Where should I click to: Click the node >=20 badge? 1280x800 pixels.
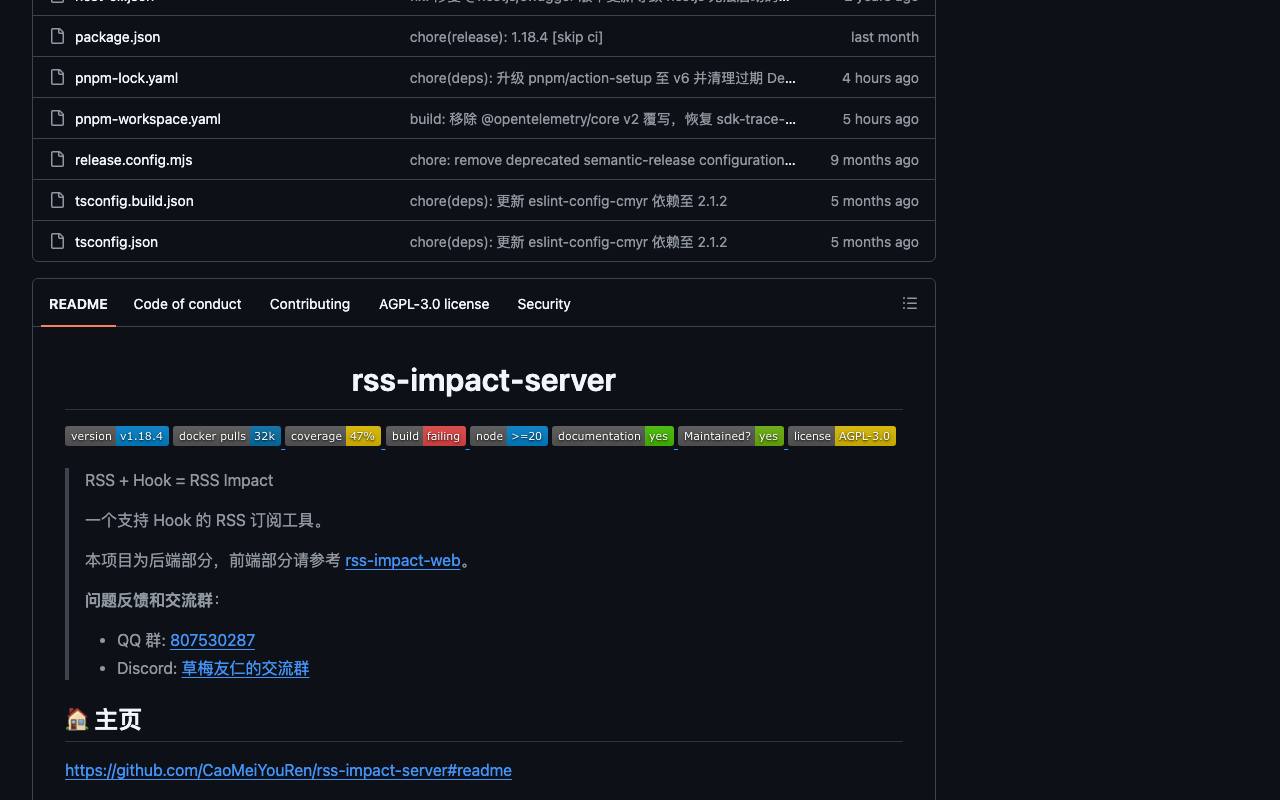click(509, 436)
